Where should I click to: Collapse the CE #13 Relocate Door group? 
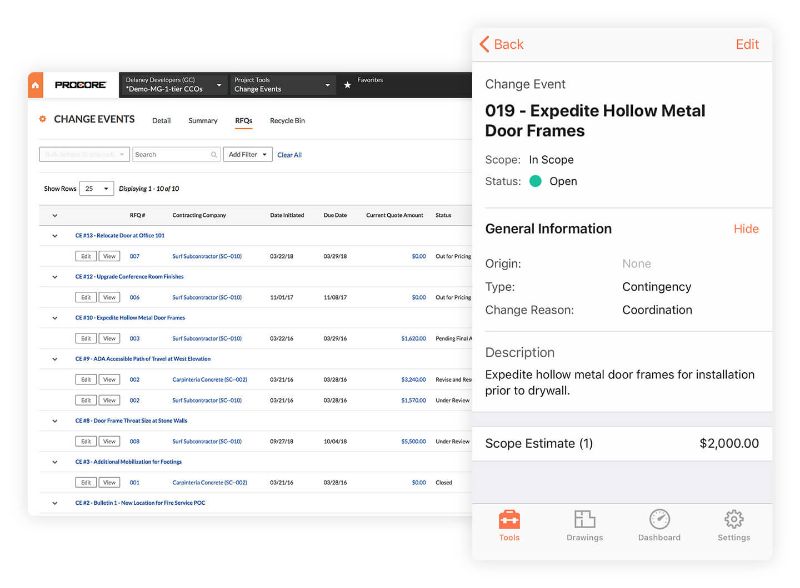(x=54, y=236)
